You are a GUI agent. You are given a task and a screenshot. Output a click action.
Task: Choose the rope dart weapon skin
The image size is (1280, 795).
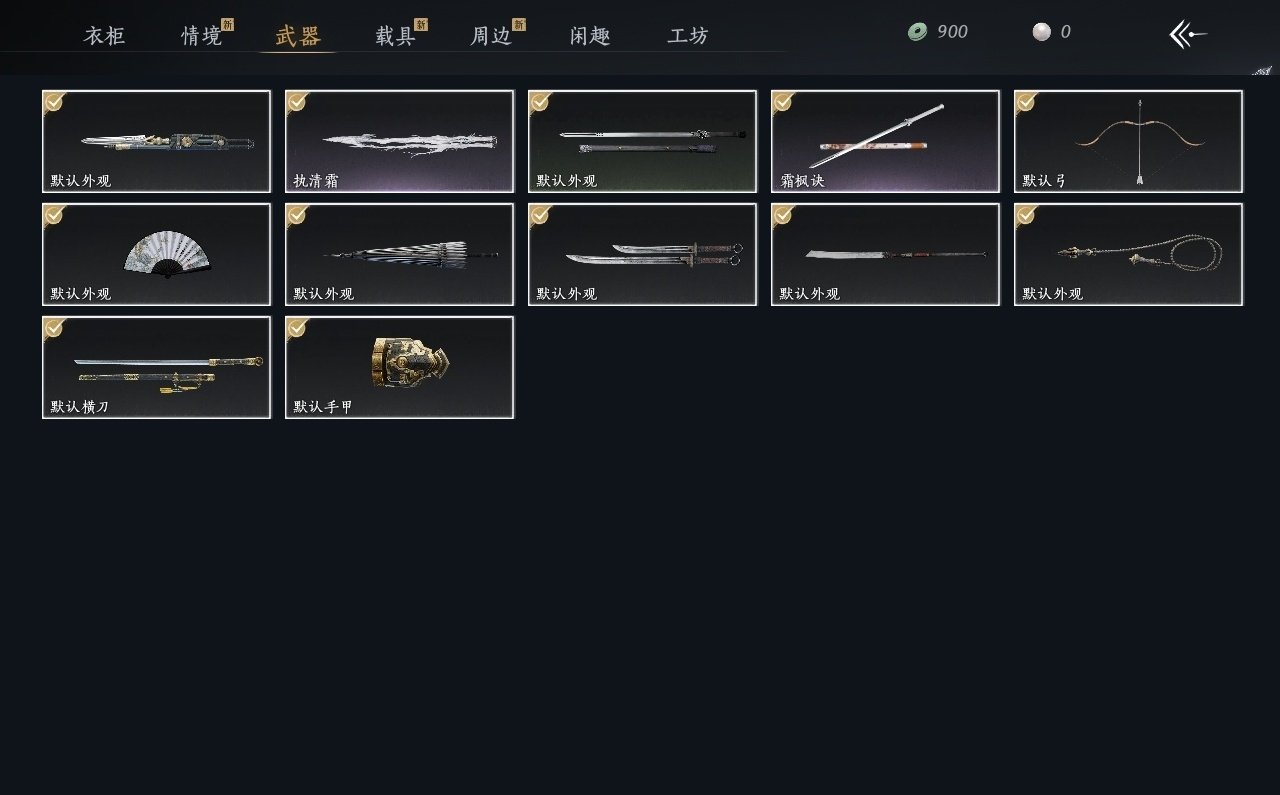(x=1129, y=255)
